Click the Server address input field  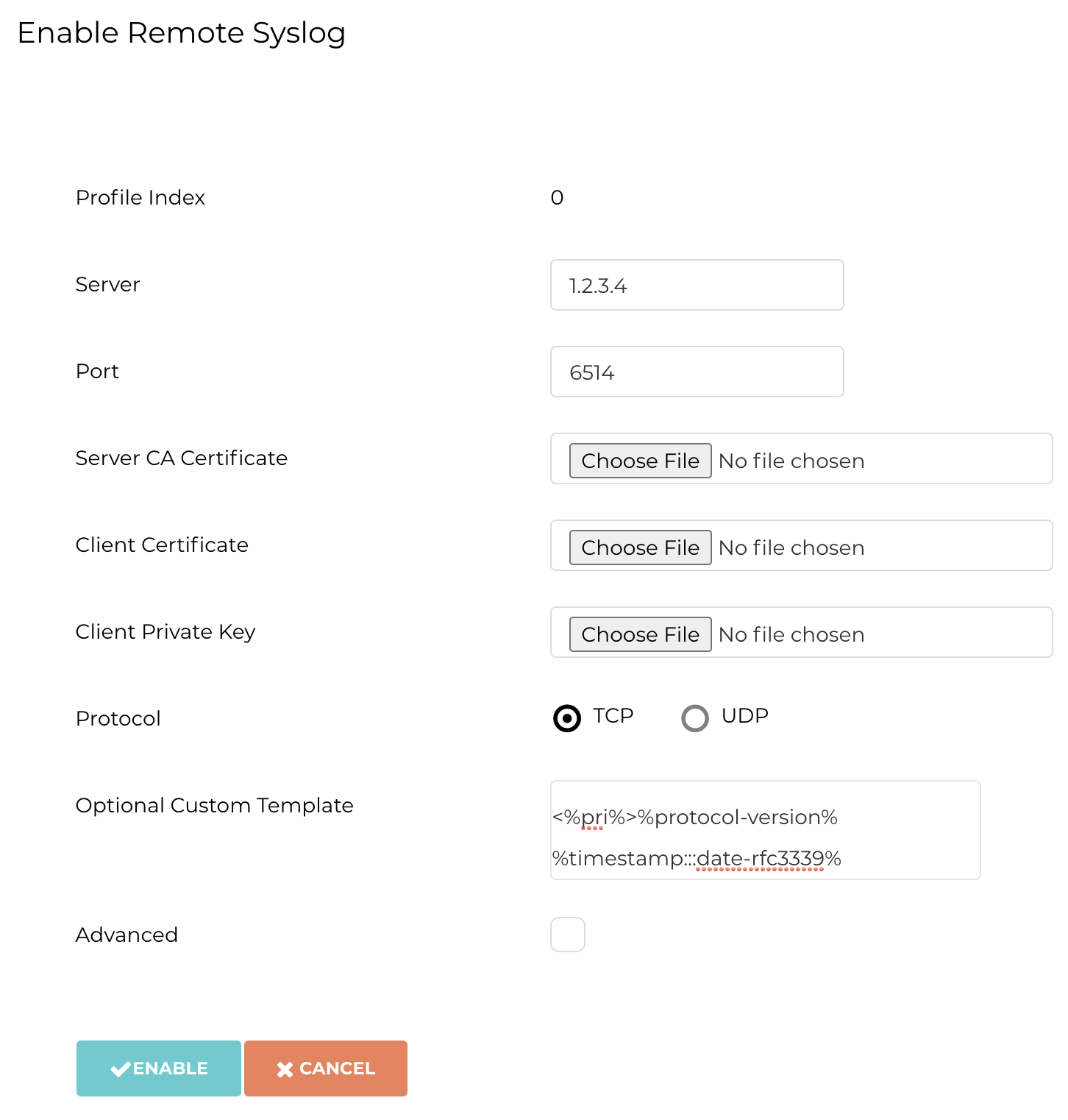click(x=697, y=285)
